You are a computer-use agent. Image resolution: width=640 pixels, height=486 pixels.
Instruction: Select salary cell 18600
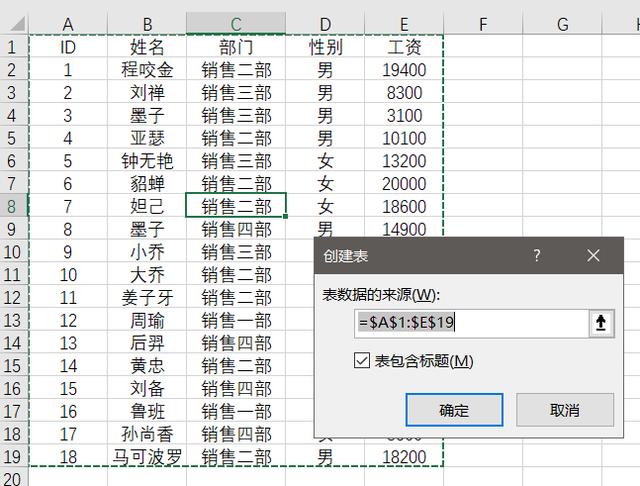coord(404,206)
